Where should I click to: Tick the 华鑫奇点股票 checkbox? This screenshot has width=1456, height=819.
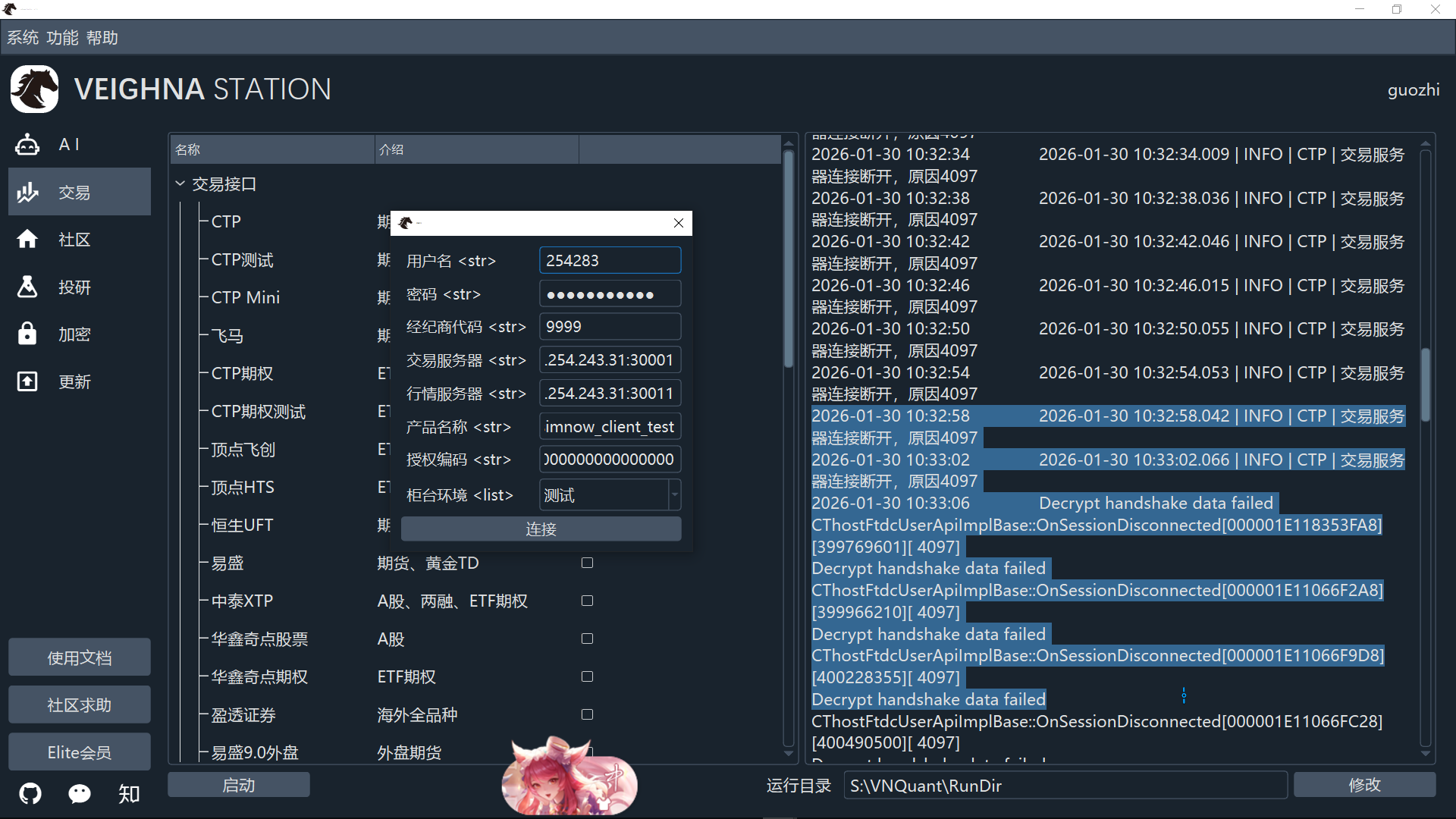point(587,639)
